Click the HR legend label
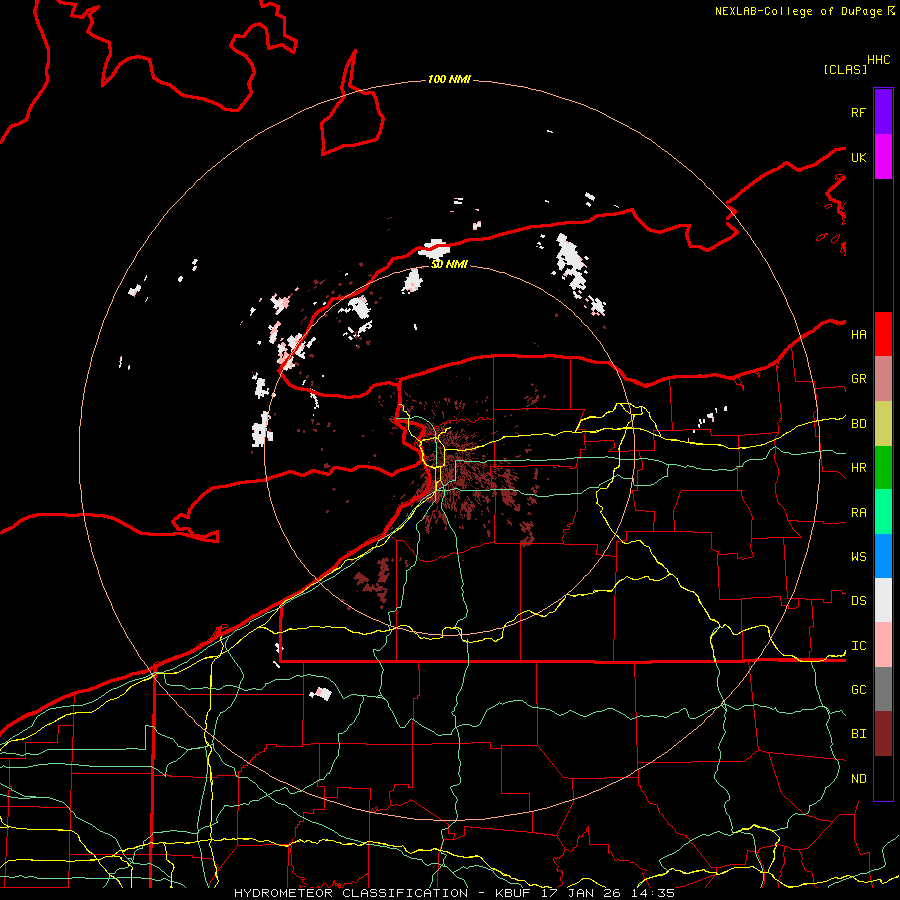The image size is (900, 900). tap(858, 468)
